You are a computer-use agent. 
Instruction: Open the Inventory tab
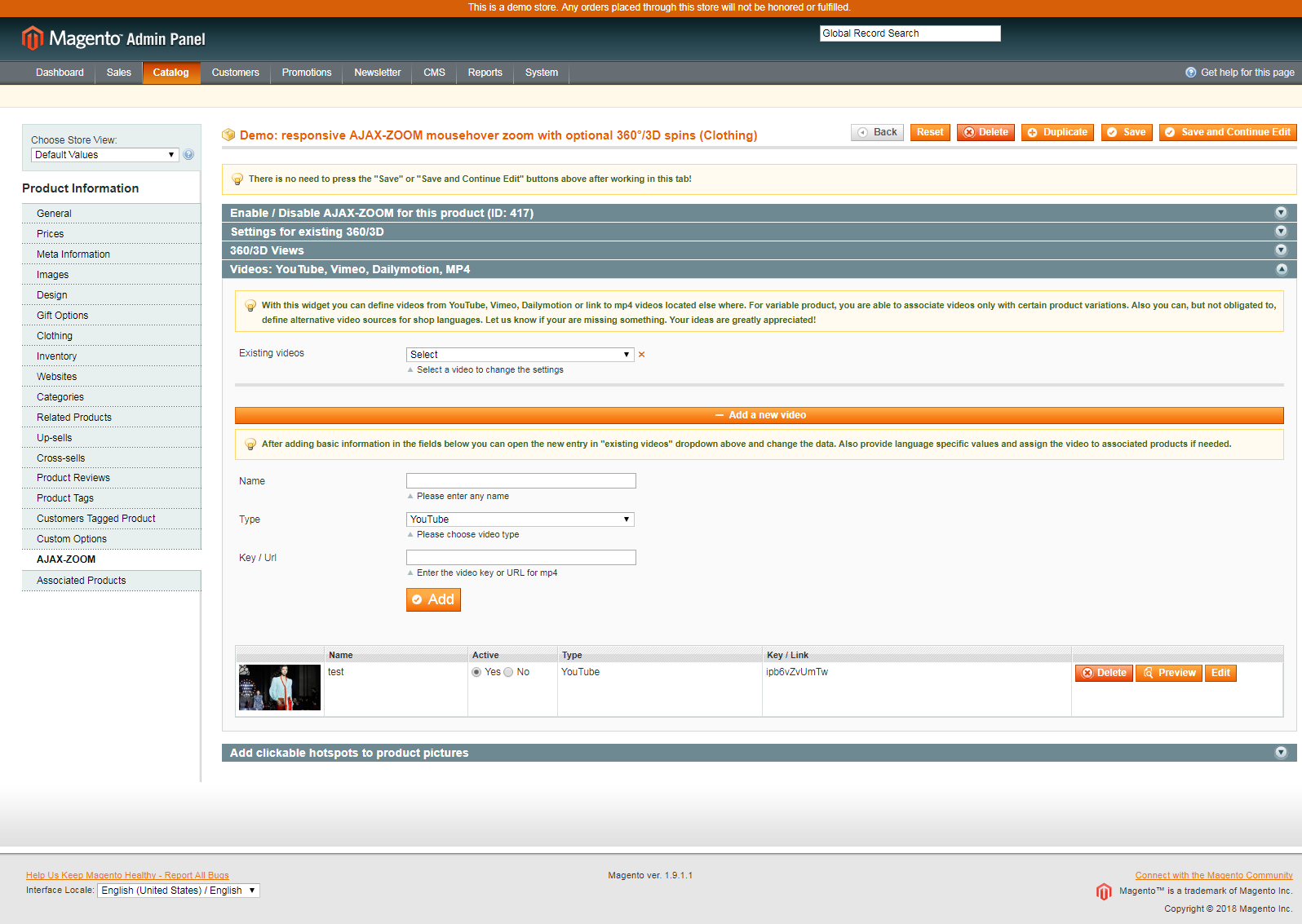click(x=111, y=356)
